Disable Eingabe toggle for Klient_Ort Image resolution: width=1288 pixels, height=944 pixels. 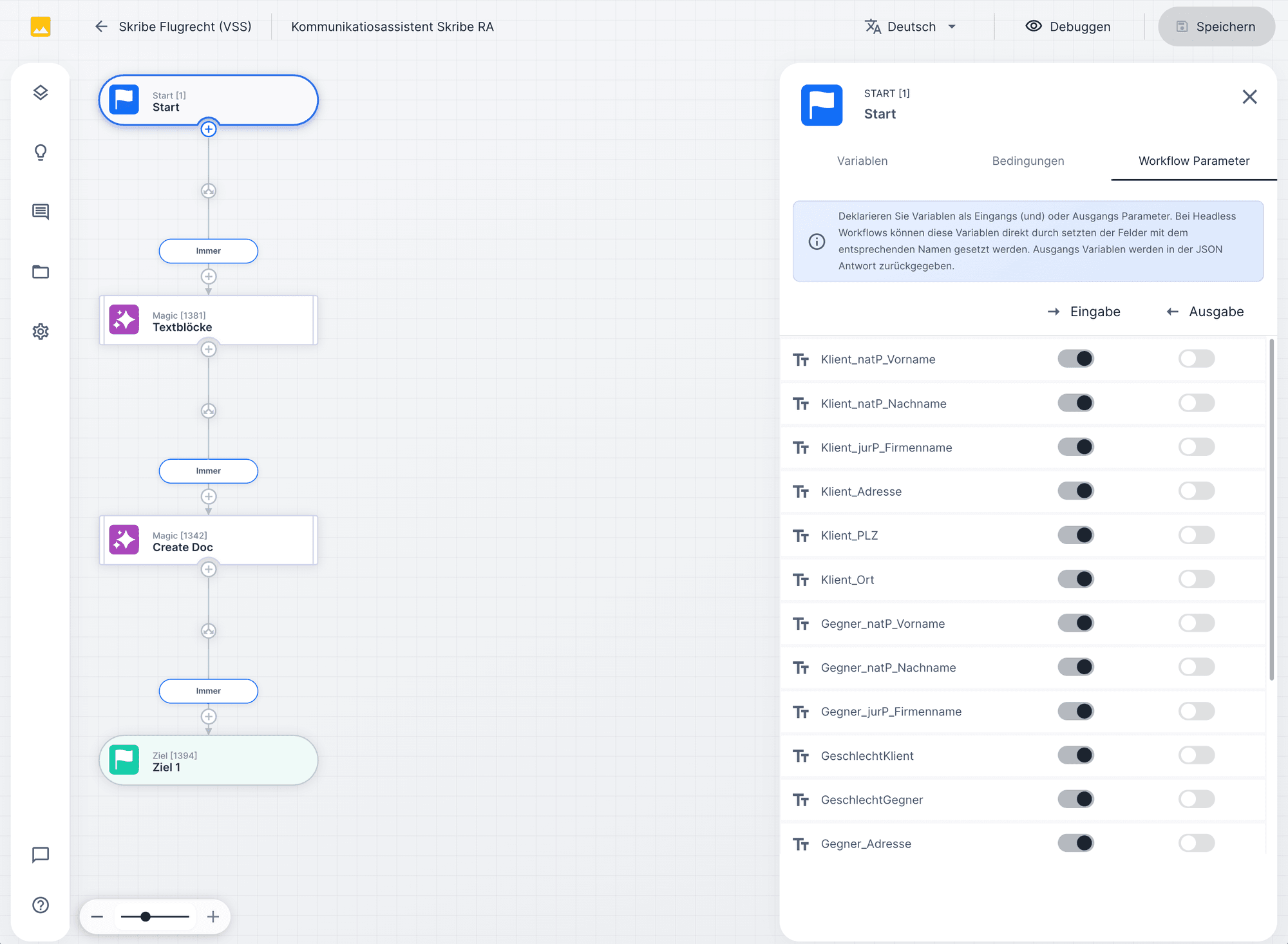1076,579
